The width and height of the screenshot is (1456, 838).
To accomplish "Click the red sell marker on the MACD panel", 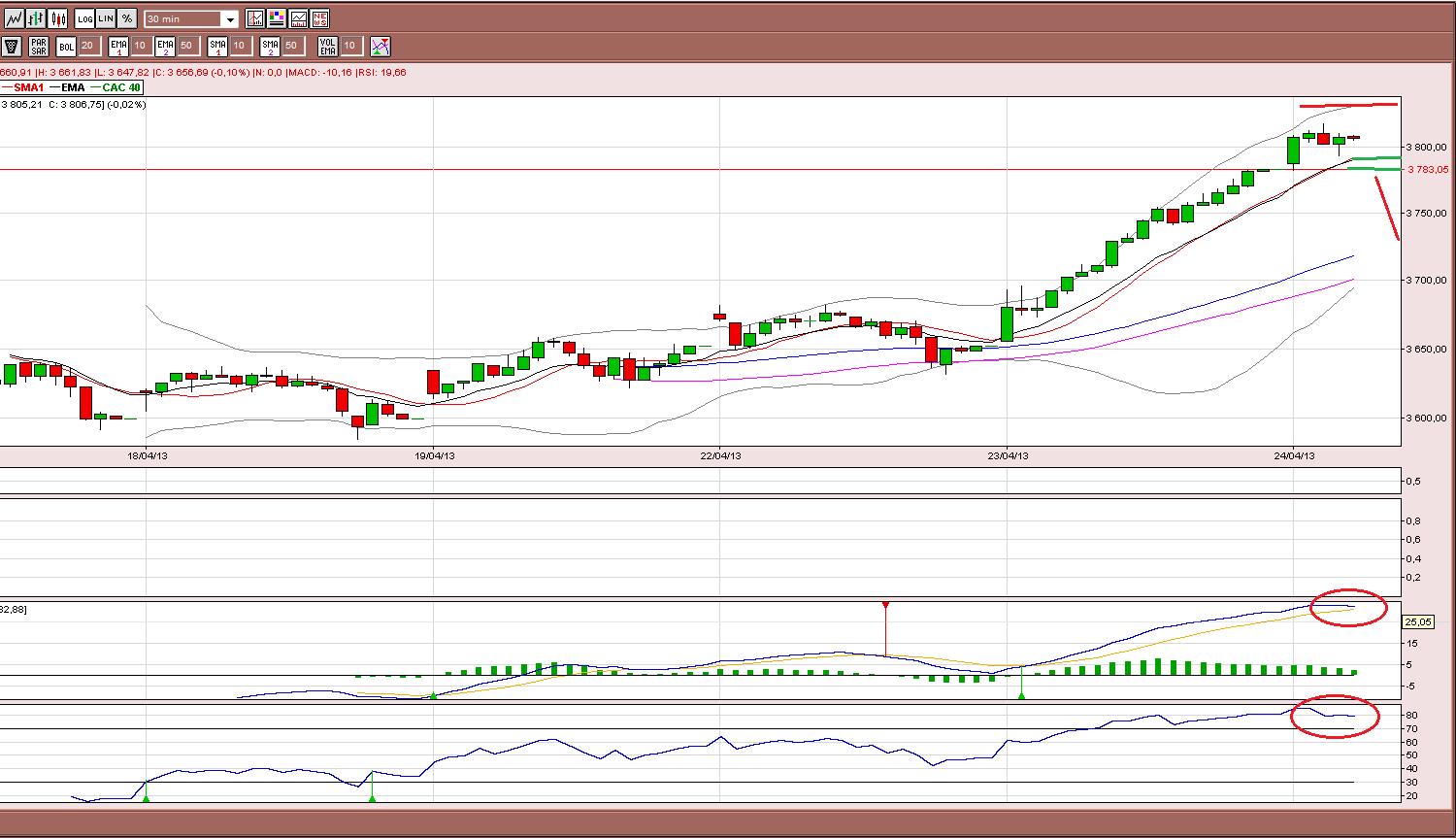I will (885, 605).
